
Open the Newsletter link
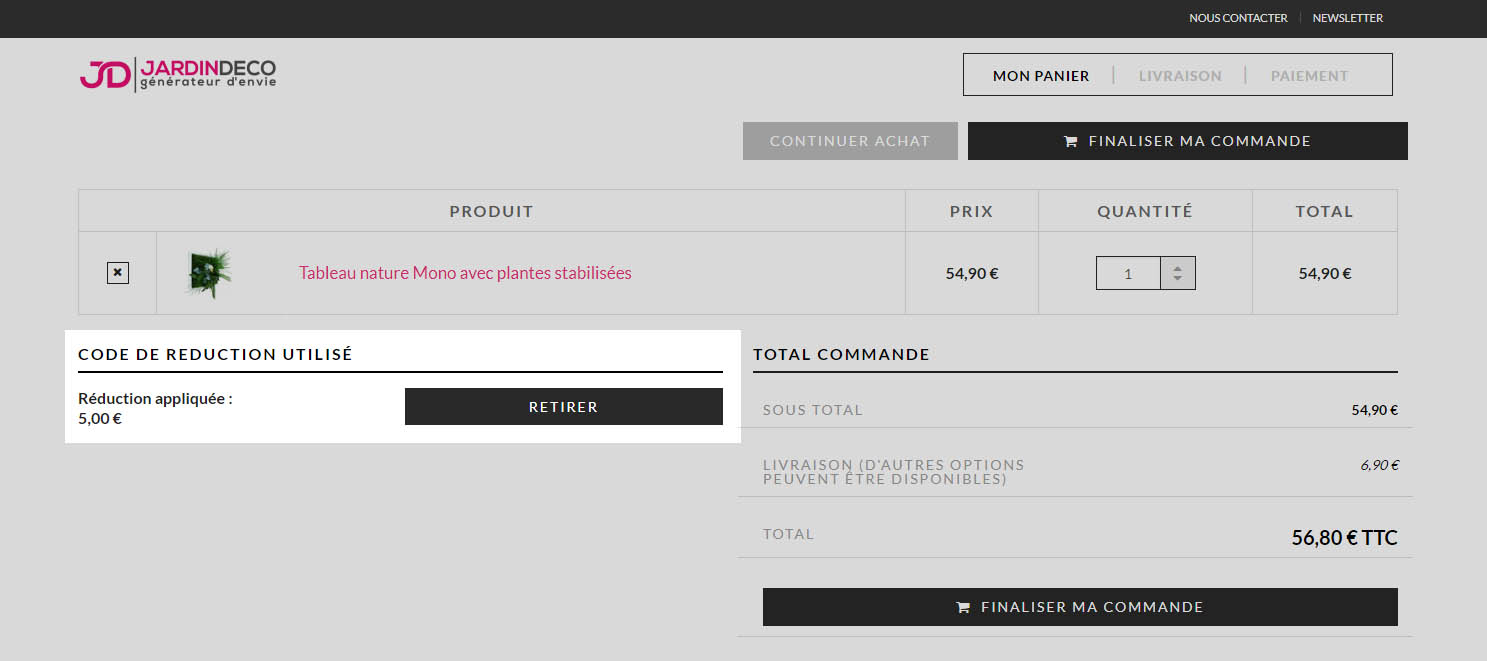pos(1348,18)
